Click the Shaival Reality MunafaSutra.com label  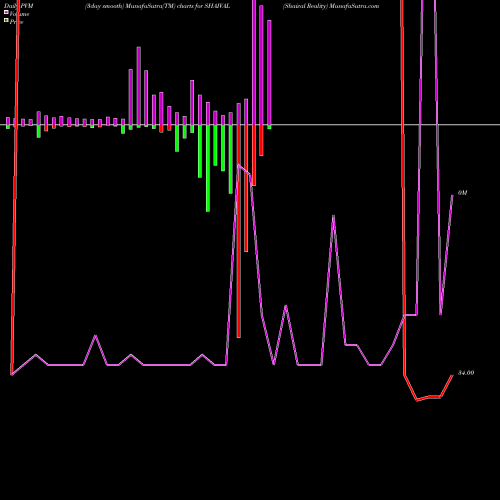[x=331, y=6]
